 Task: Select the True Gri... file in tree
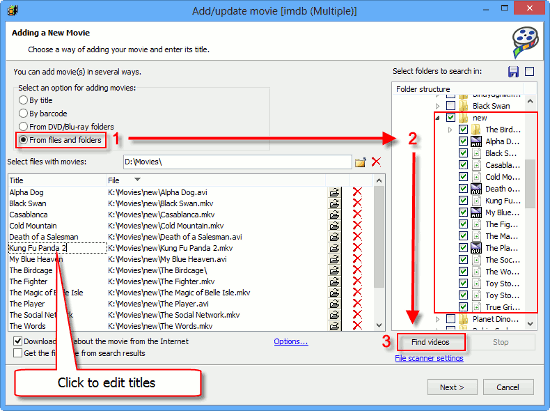click(x=502, y=307)
